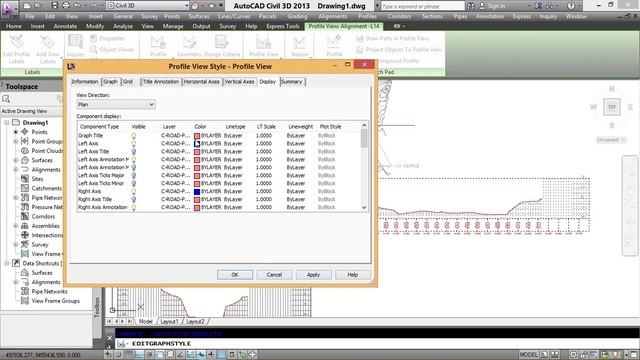This screenshot has height=360, width=640.
Task: Click the color swatch for Left Axis Title
Action: point(197,151)
